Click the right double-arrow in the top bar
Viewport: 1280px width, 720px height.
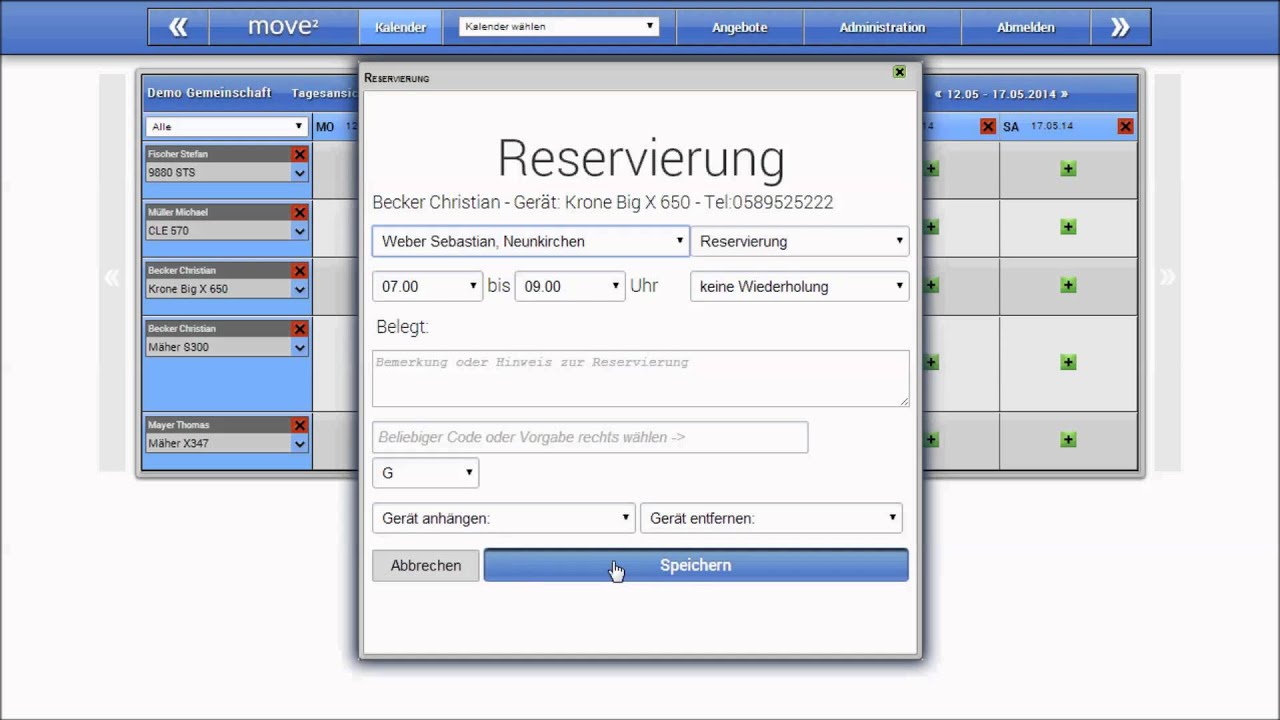[x=1120, y=27]
